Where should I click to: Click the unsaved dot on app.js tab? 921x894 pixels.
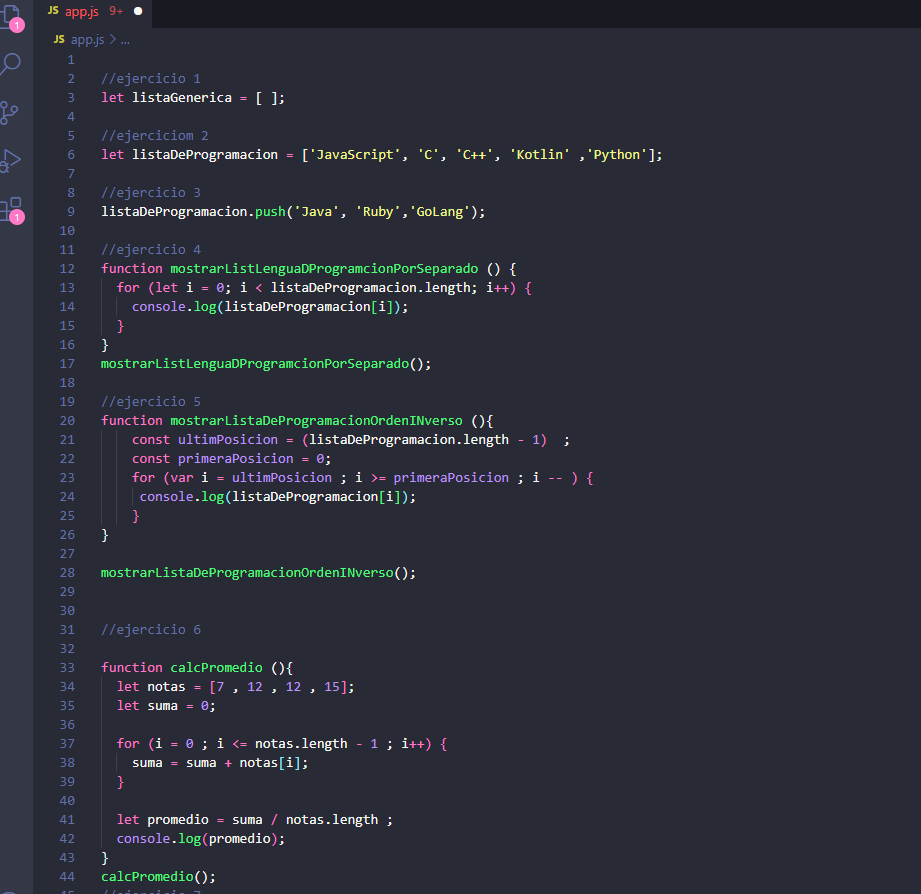pyautogui.click(x=138, y=11)
